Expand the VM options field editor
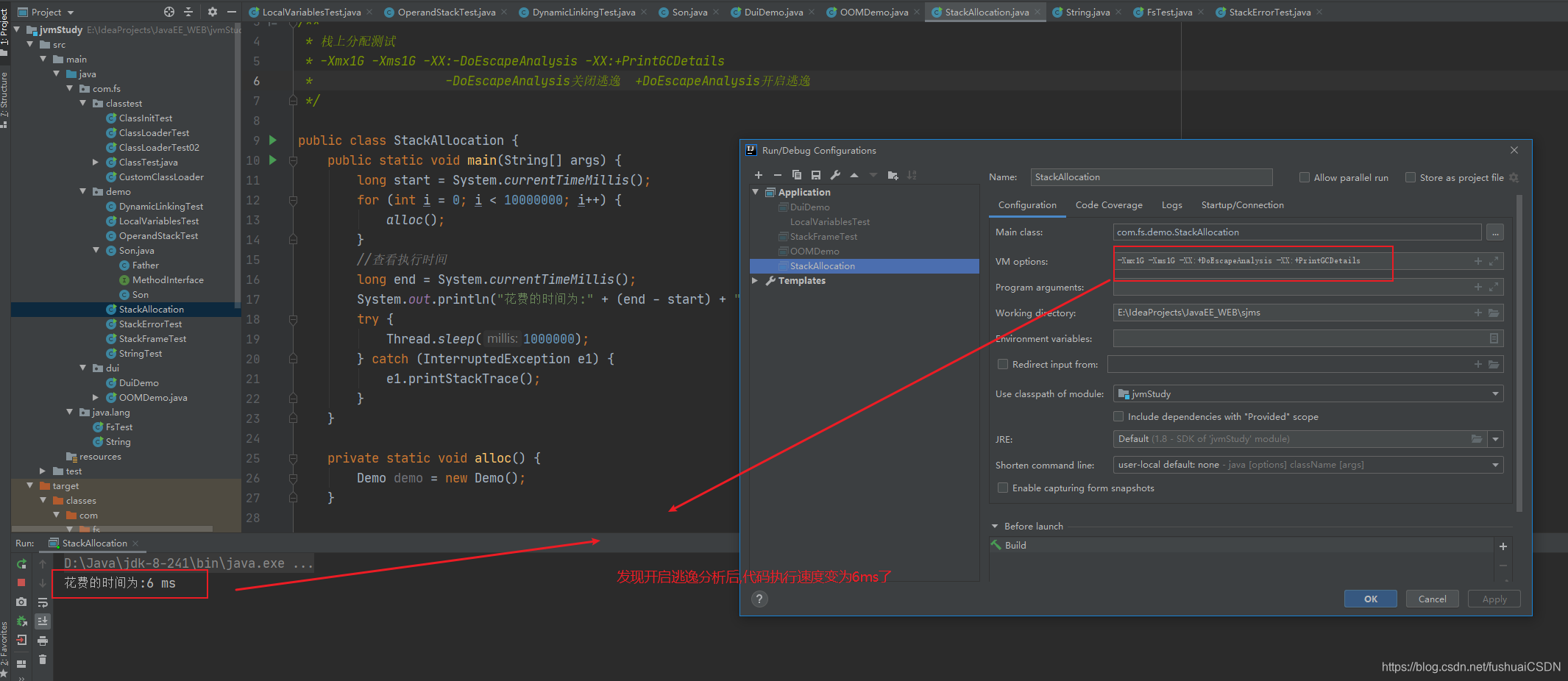This screenshot has width=1568, height=681. [x=1494, y=261]
